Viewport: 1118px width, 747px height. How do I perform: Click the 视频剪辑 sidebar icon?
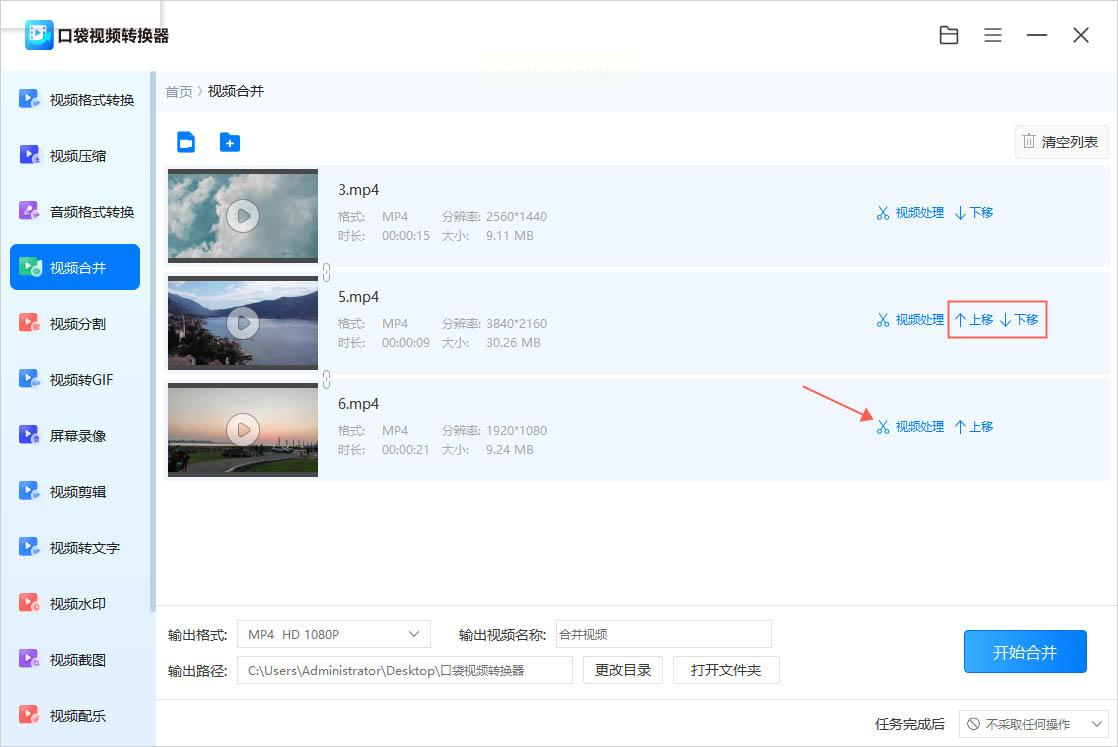coord(29,491)
